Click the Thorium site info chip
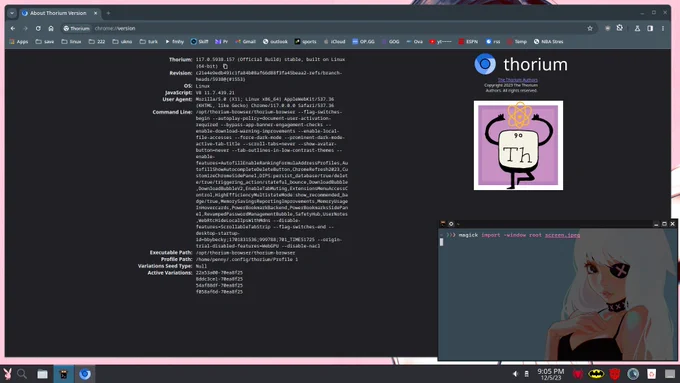 [x=76, y=28]
